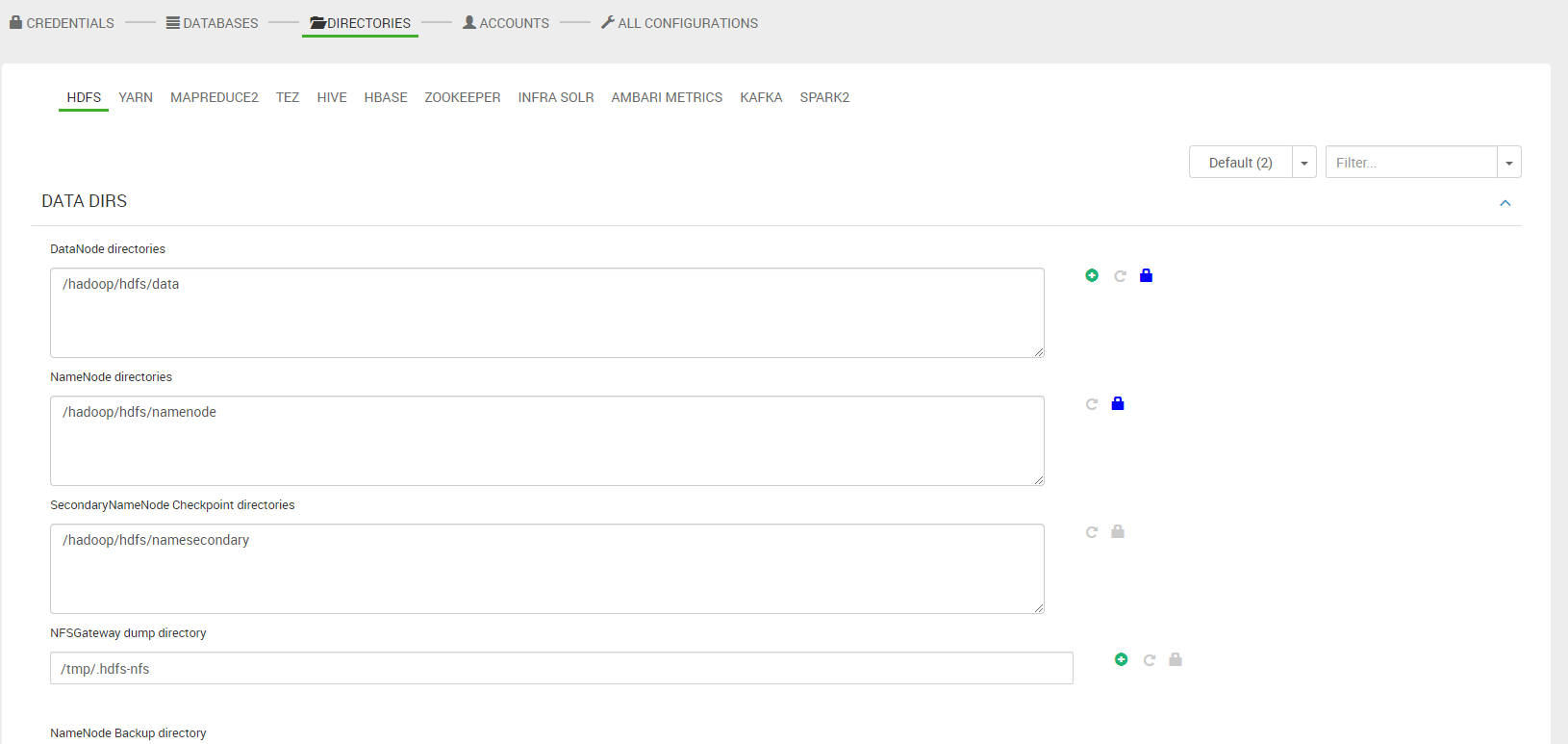Click the undo icon next to DataNode directories
The height and width of the screenshot is (744, 1568).
[x=1120, y=276]
